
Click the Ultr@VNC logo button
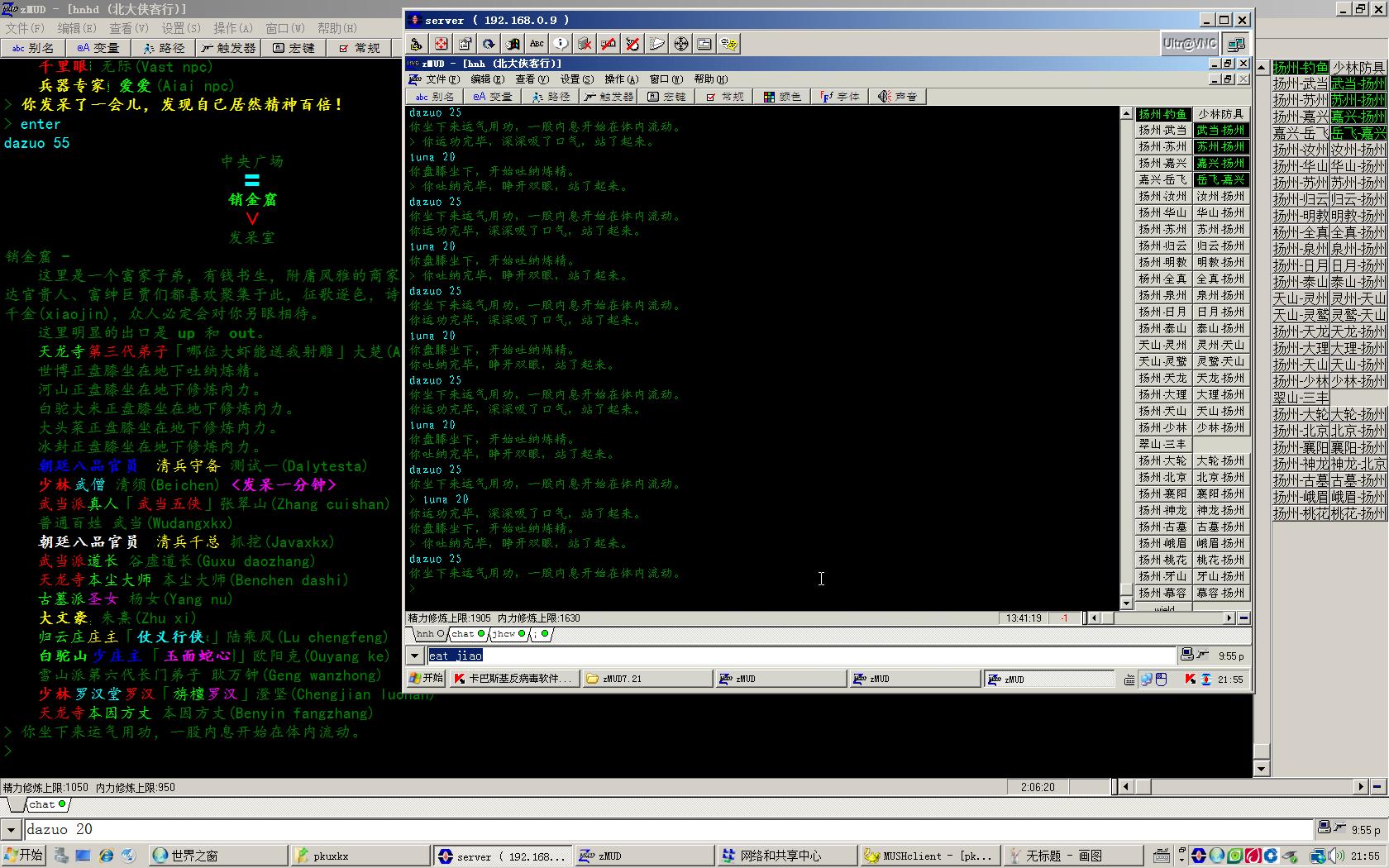point(1189,44)
